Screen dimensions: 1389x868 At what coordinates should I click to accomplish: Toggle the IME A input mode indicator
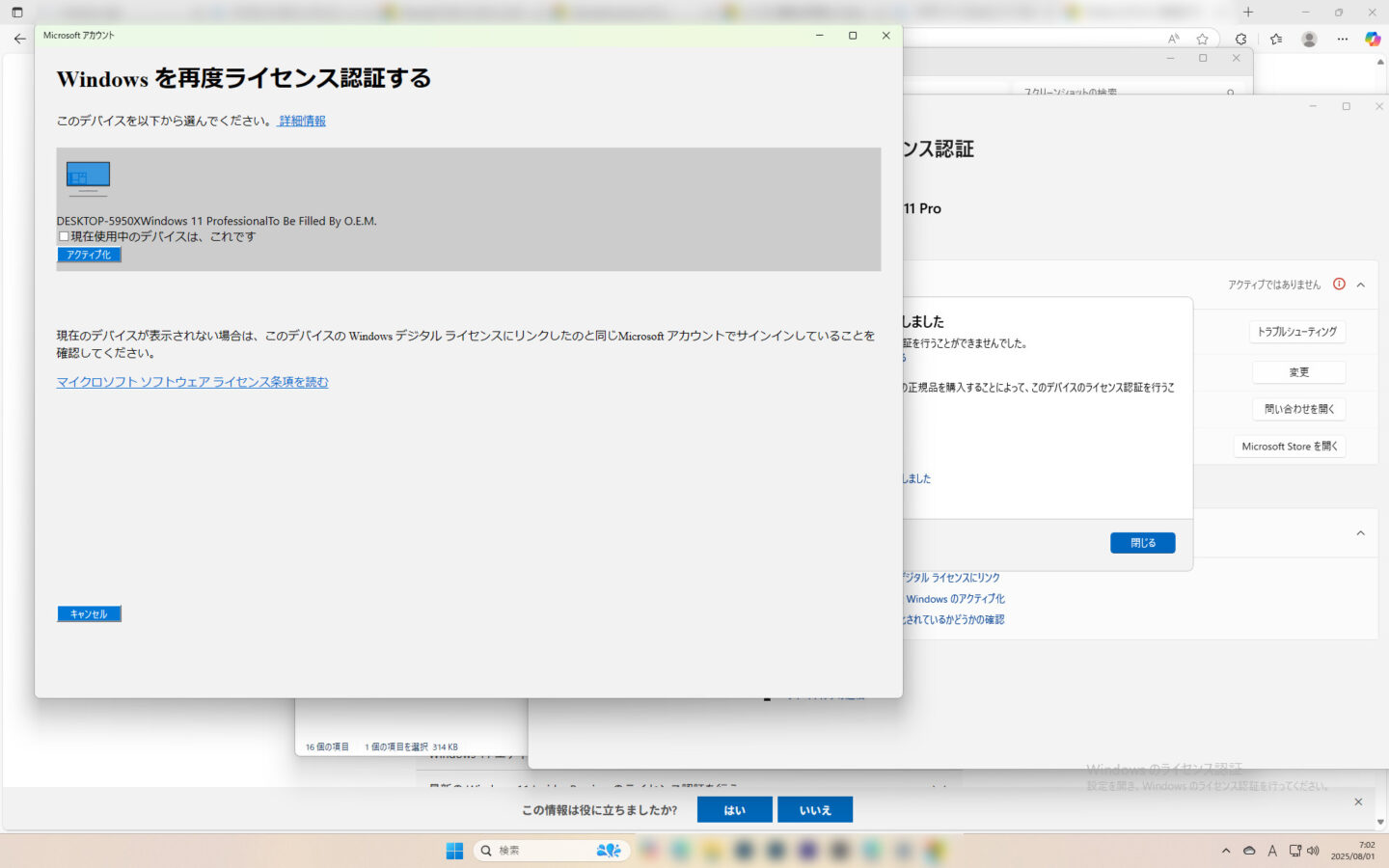(1272, 851)
